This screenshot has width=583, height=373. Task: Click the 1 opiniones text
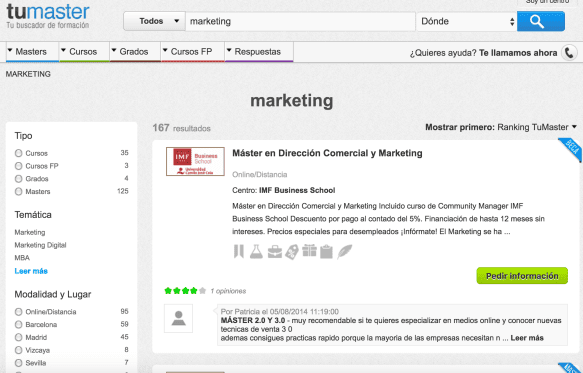pos(228,291)
